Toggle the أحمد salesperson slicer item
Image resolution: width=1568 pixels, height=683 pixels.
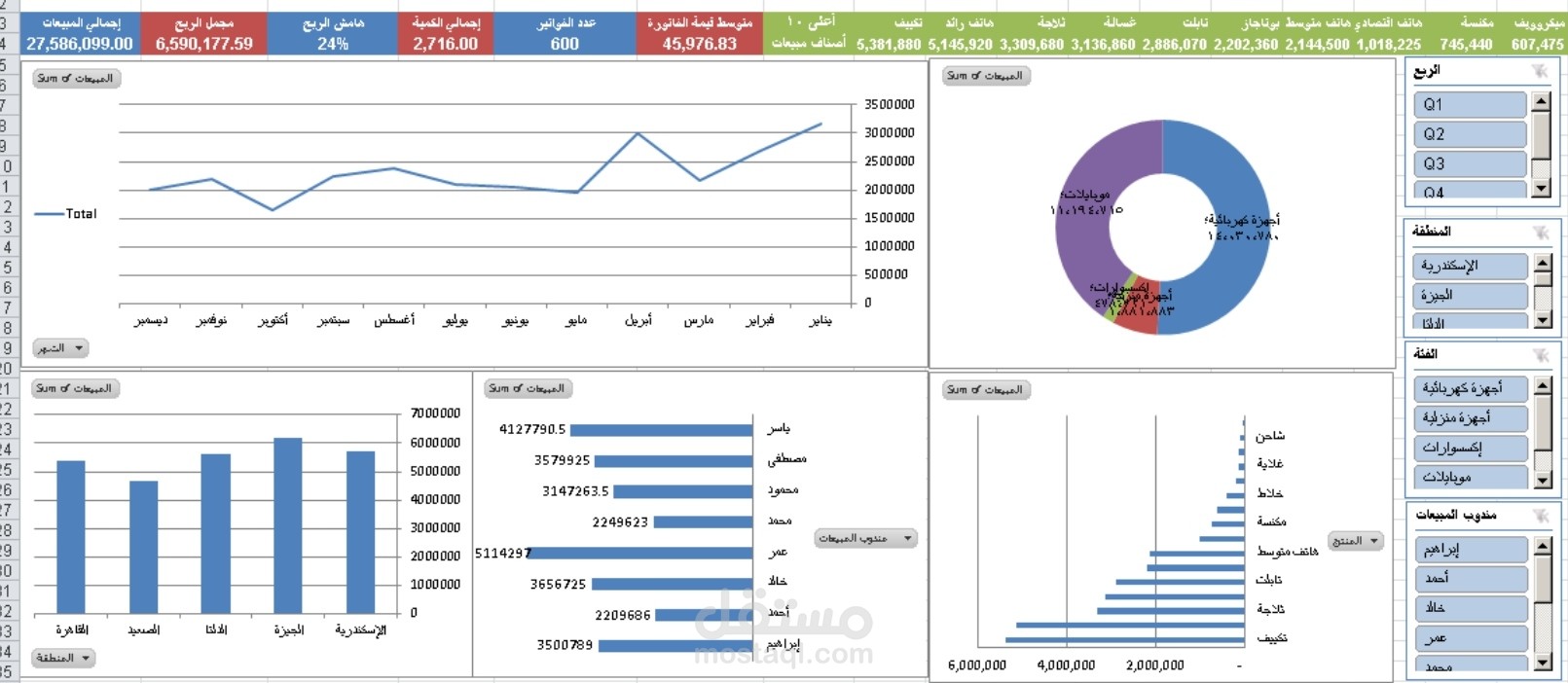pos(1470,579)
